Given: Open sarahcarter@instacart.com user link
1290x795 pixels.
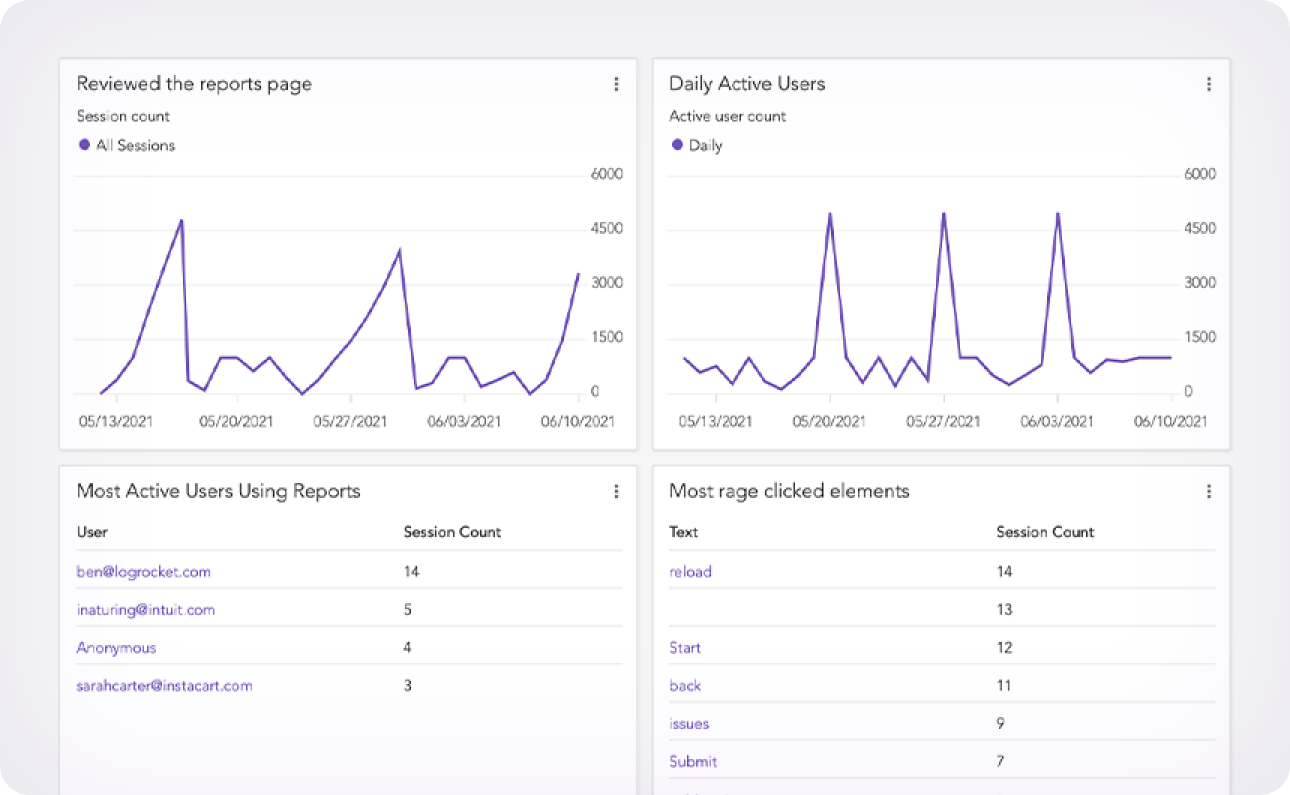Looking at the screenshot, I should click(x=164, y=686).
